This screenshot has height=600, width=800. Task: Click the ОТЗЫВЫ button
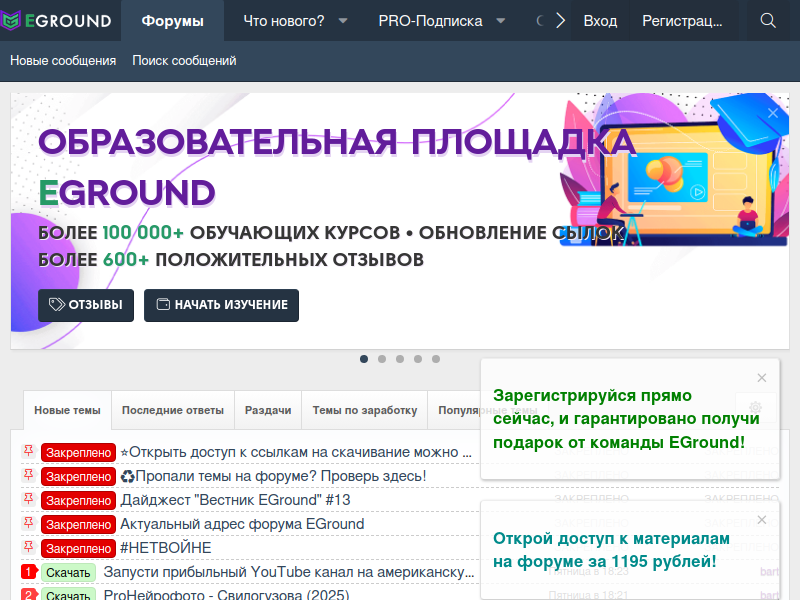tap(86, 305)
